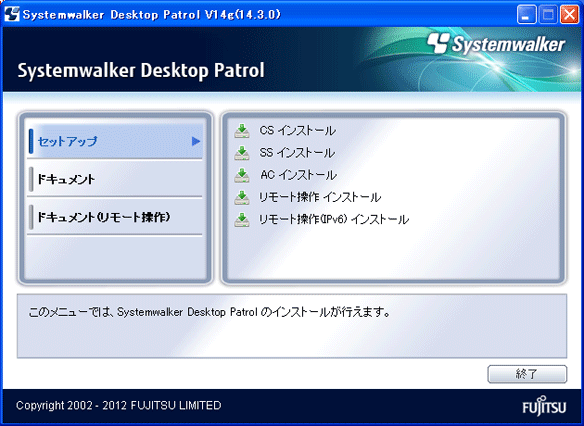
Task: Launch リモート操作 インストール
Action: (x=320, y=197)
